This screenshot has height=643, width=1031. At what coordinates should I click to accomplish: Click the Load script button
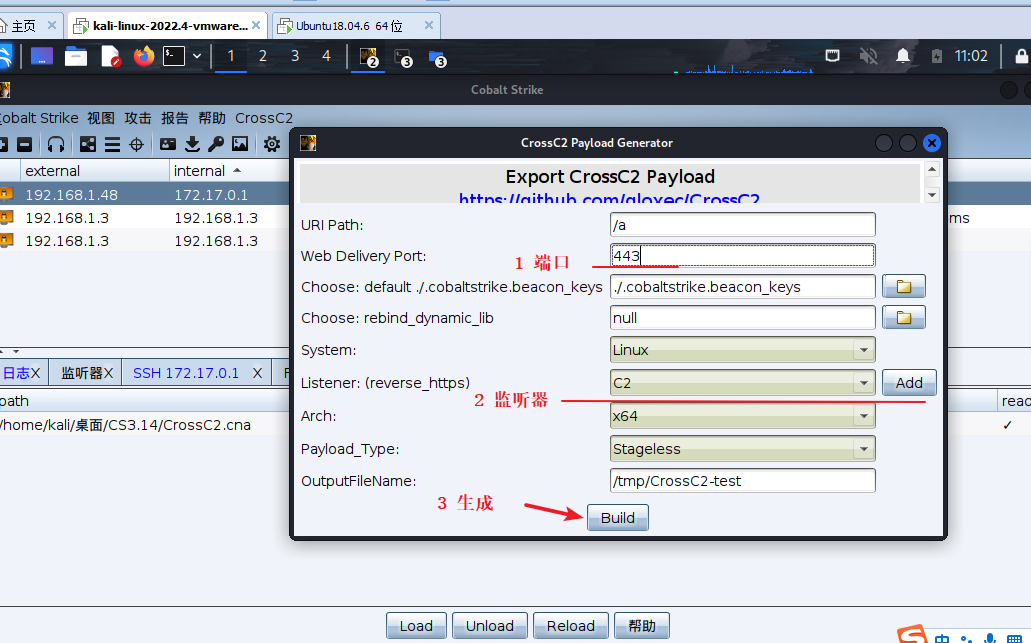[416, 626]
